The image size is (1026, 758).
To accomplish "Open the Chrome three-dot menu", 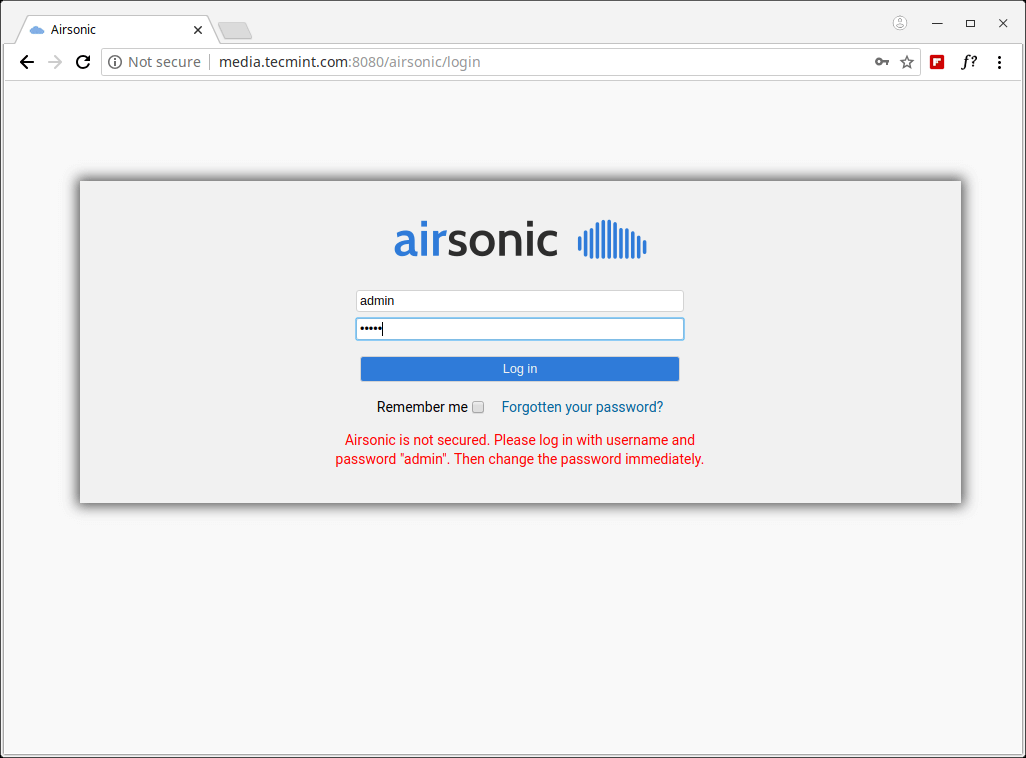I will pos(999,62).
